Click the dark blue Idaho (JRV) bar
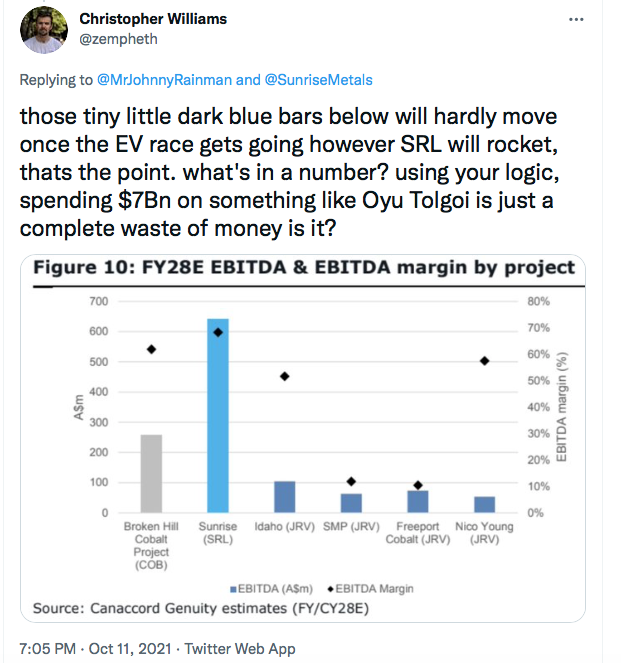 coord(285,497)
